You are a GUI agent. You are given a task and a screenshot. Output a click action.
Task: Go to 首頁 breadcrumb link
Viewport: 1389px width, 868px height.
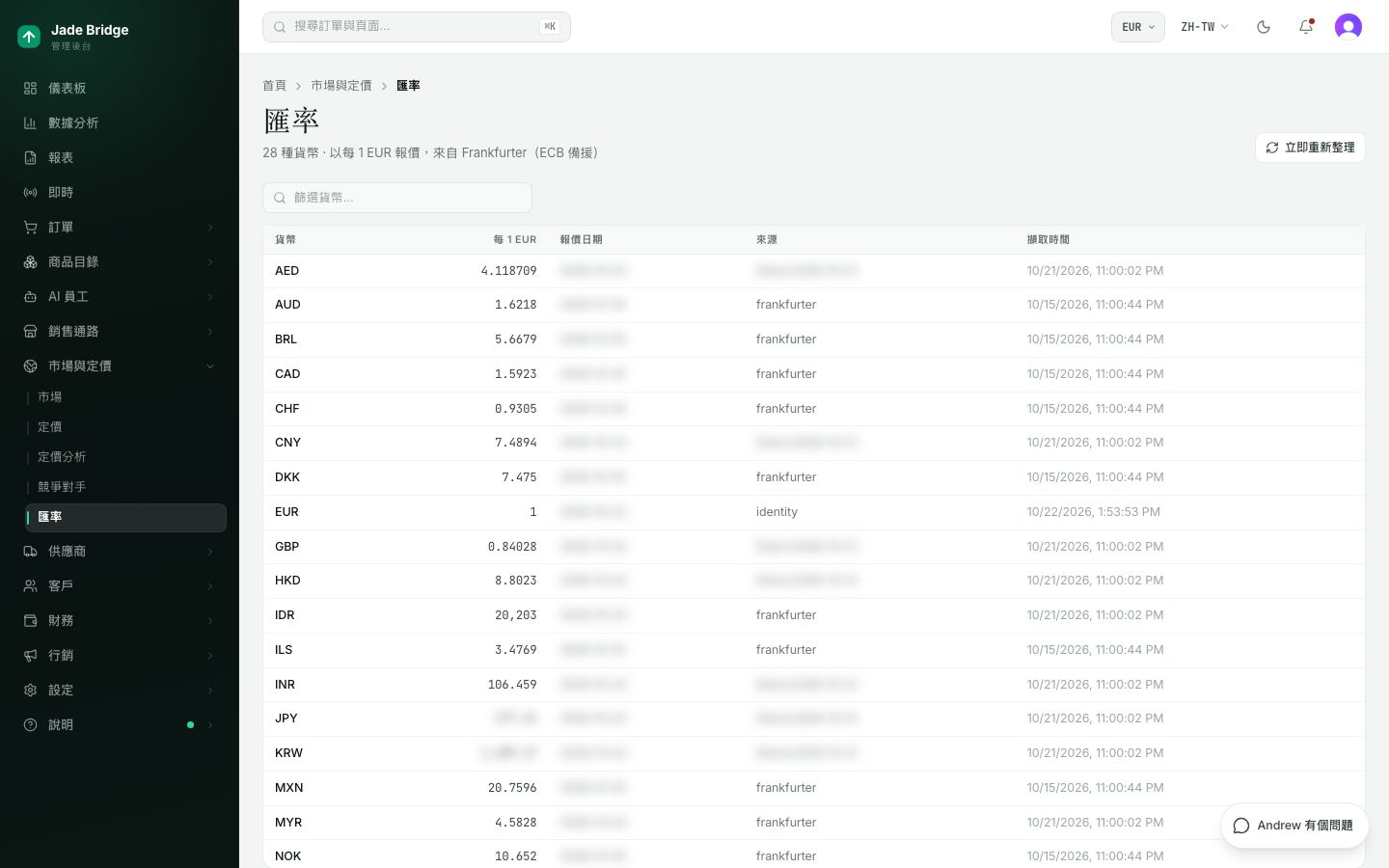275,86
